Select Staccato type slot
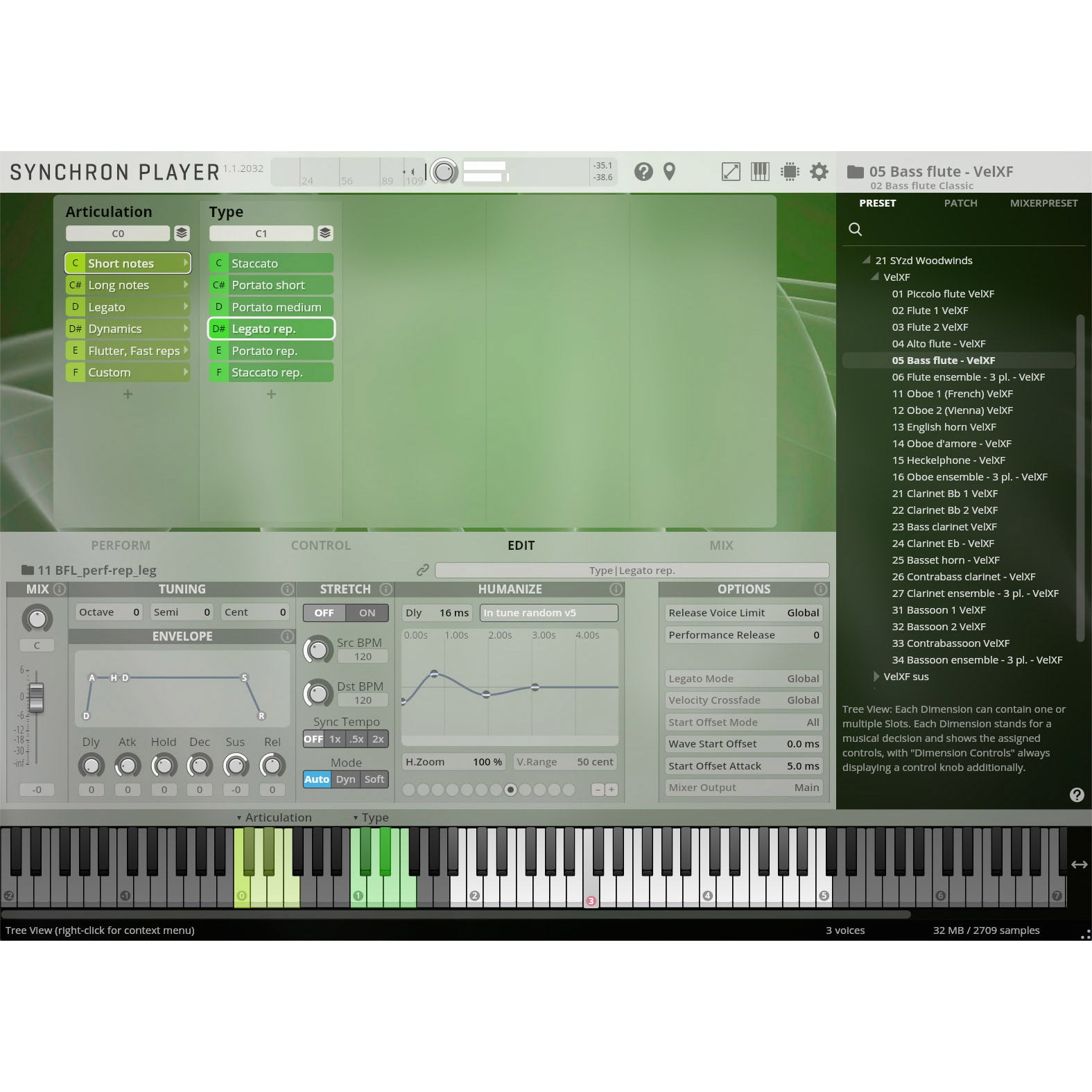This screenshot has height=1092, width=1092. (271, 263)
